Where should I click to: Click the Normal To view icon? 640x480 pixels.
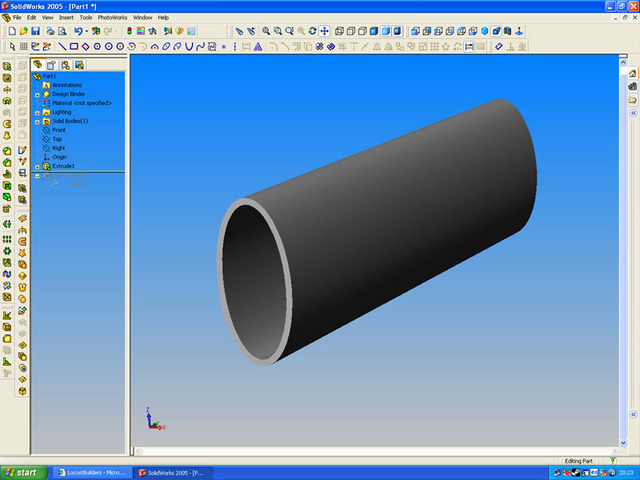click(519, 31)
